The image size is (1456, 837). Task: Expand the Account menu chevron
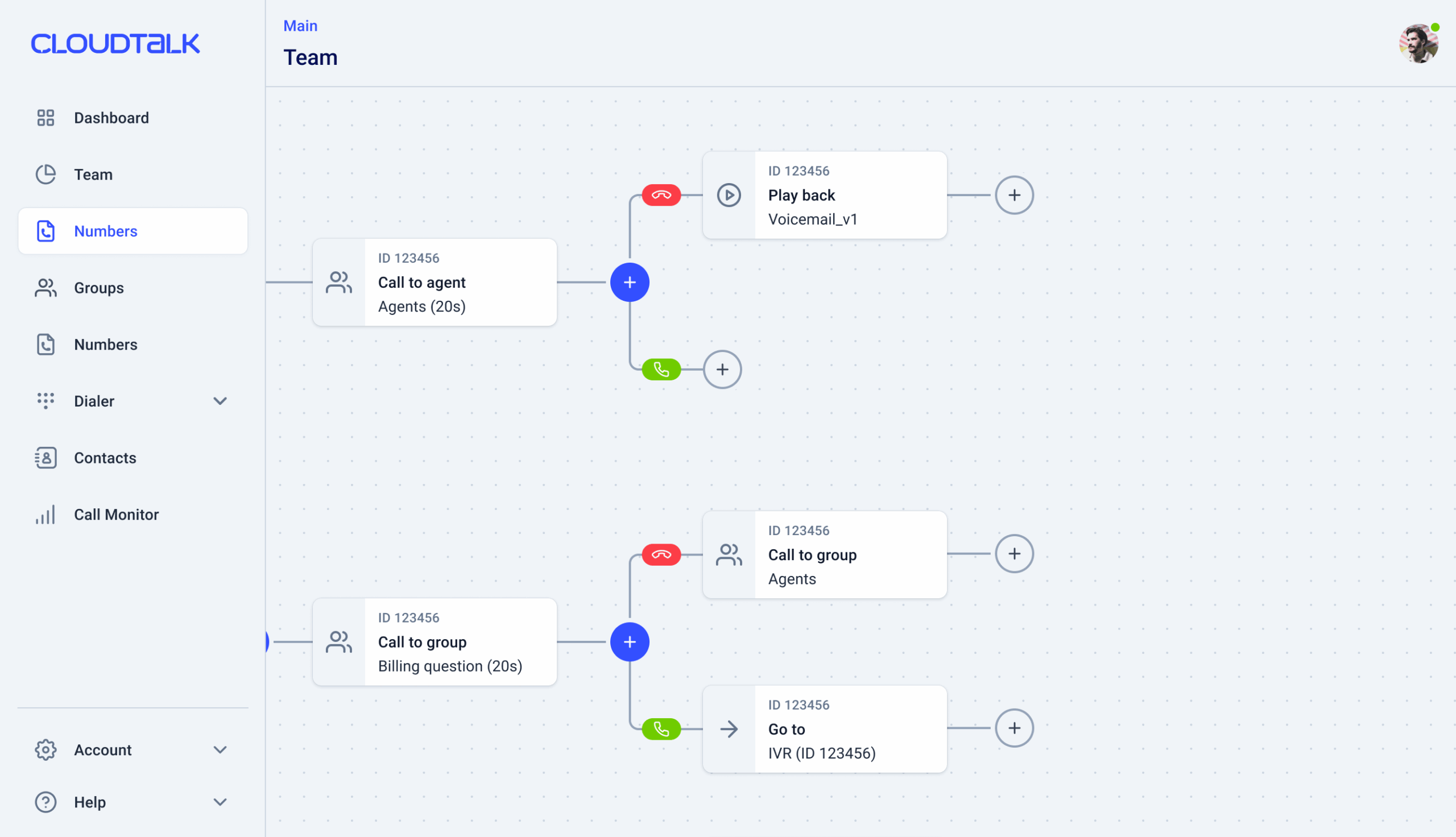[x=220, y=749]
